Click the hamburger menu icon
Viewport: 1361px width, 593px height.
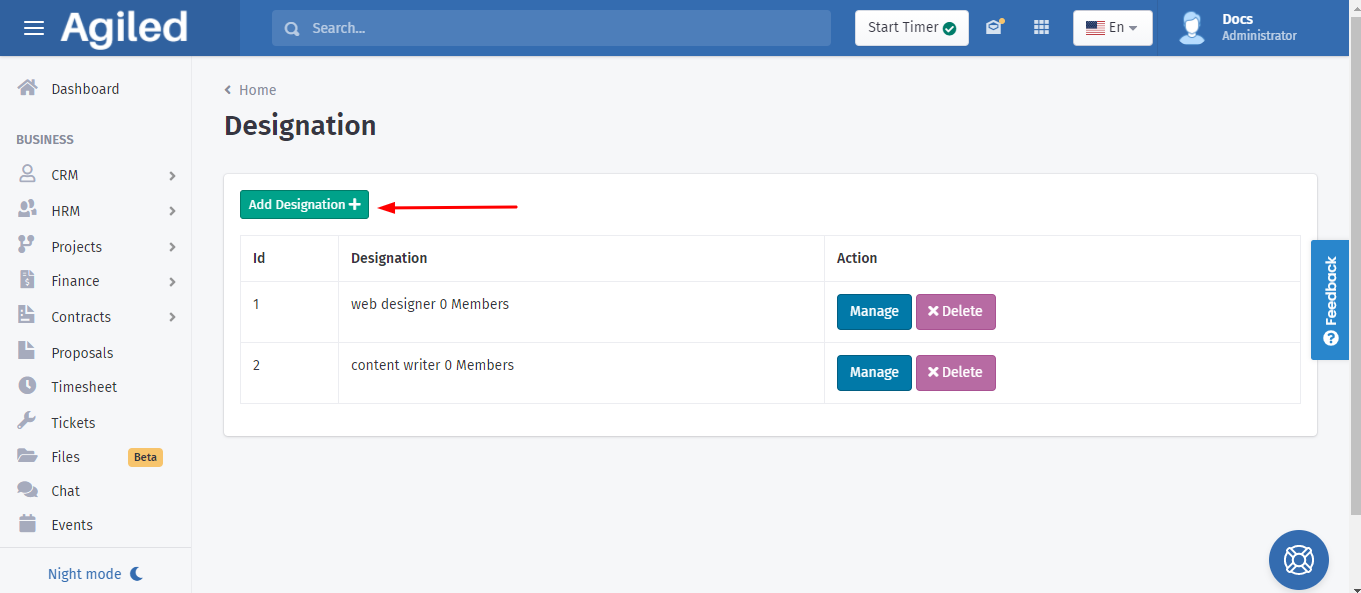[x=34, y=28]
